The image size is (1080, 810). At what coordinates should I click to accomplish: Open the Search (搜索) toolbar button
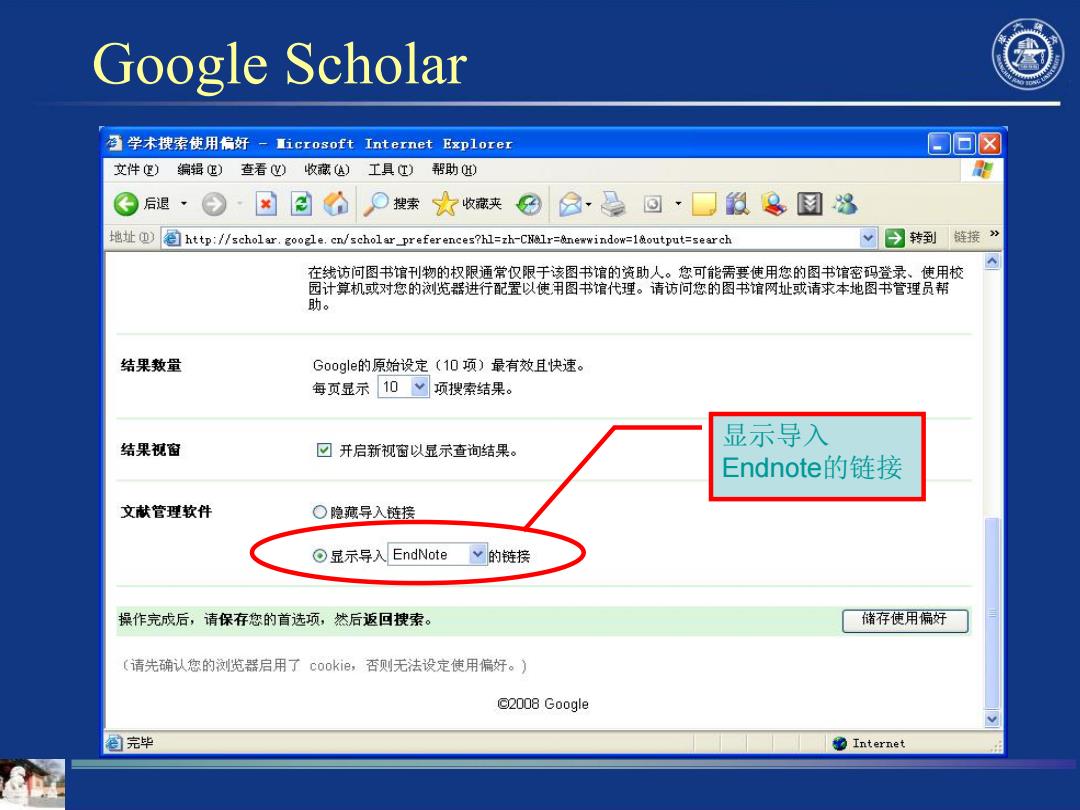coord(391,203)
